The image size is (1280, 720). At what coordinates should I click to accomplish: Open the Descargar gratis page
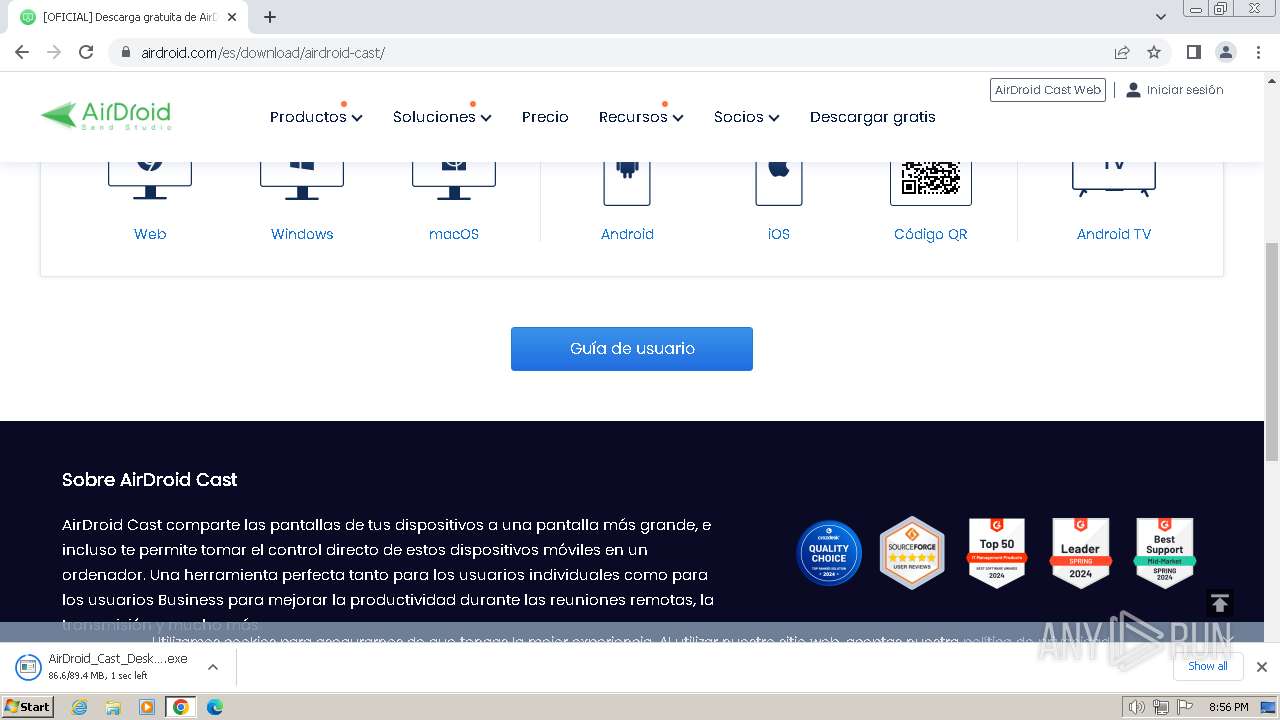coord(873,117)
